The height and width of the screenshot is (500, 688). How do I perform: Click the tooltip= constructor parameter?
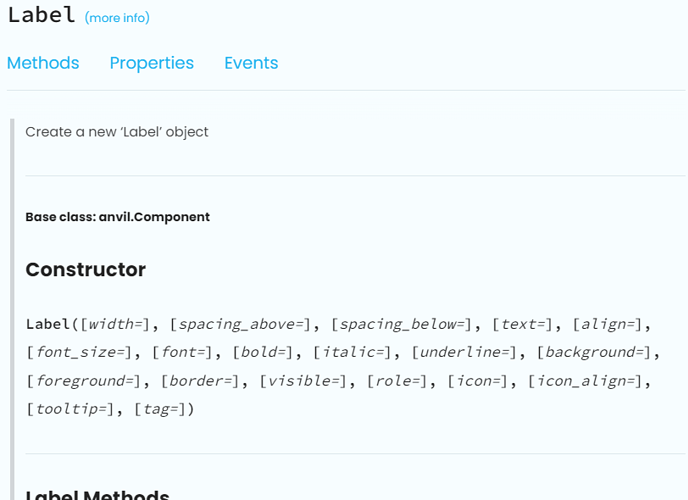pos(71,409)
